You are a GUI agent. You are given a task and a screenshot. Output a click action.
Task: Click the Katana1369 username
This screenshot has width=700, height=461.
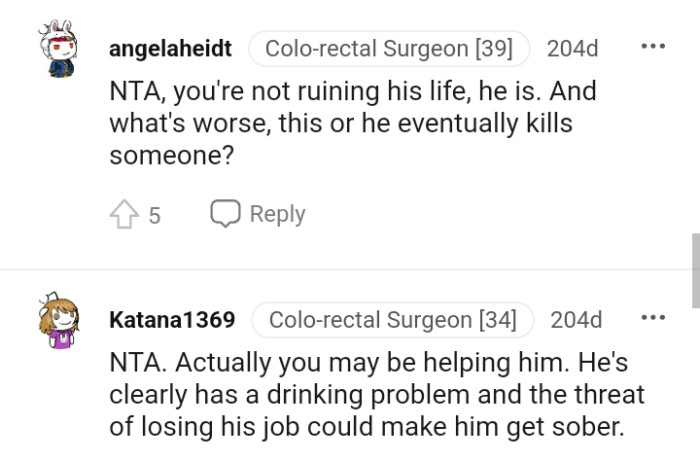[172, 320]
